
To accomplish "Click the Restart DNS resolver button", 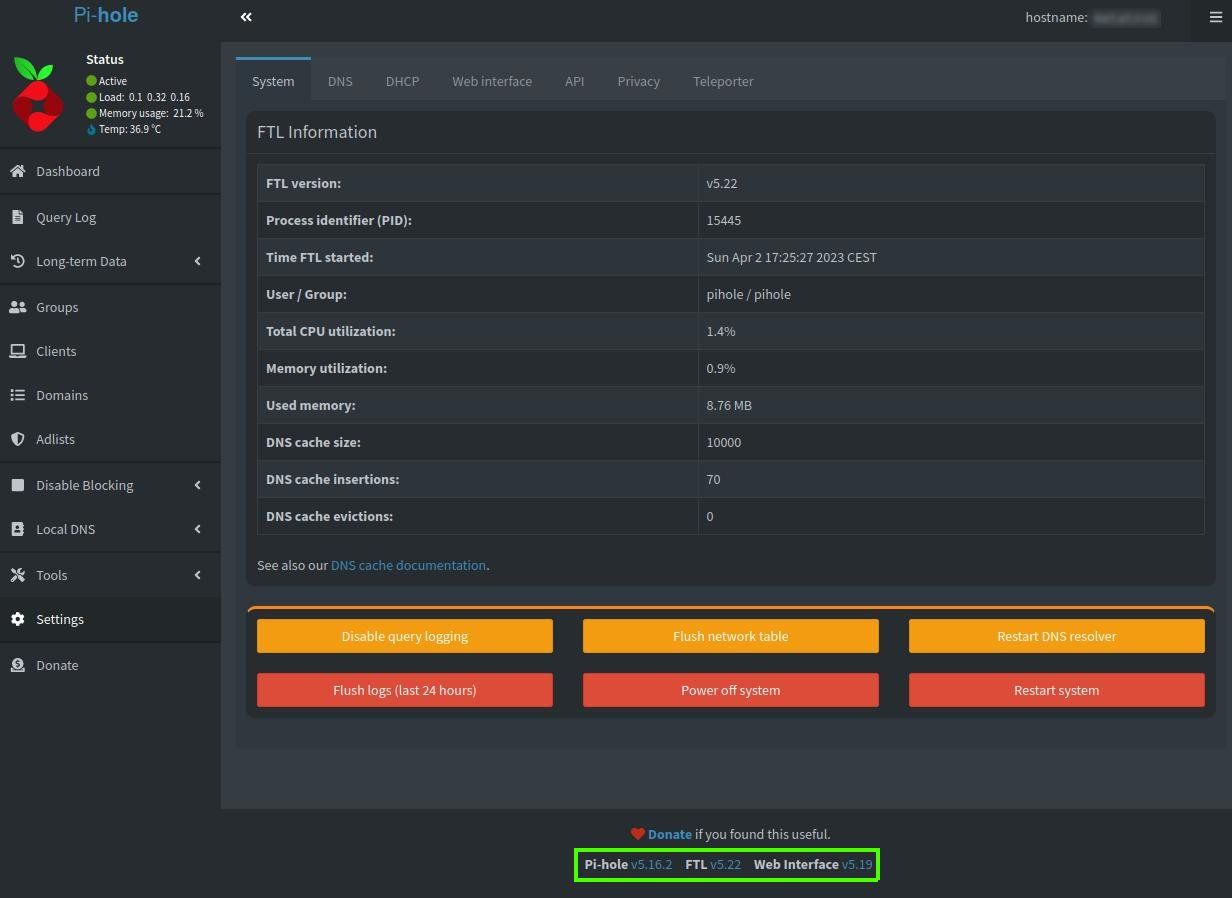I will point(1056,636).
